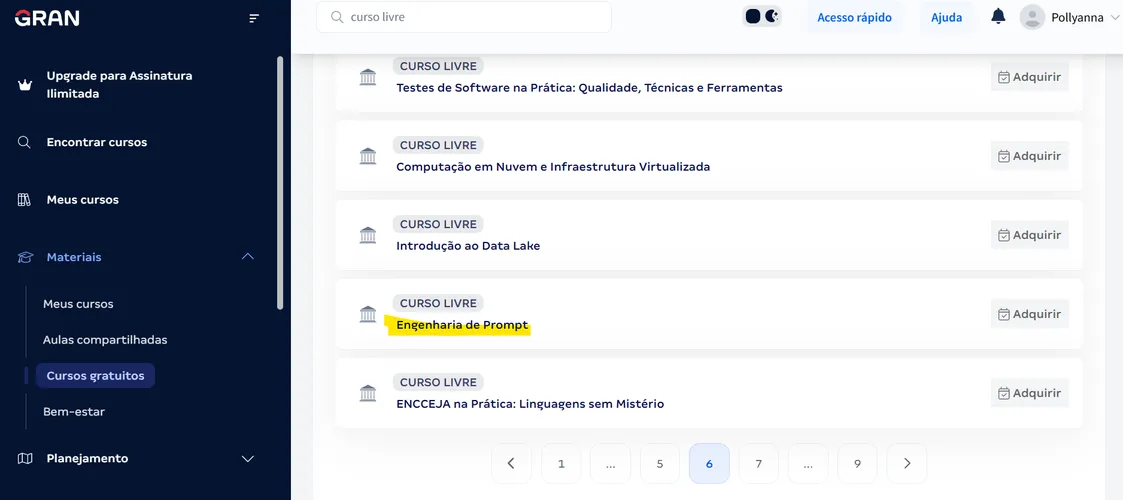The height and width of the screenshot is (500, 1123).
Task: Go to next page arrow
Action: pos(907,463)
